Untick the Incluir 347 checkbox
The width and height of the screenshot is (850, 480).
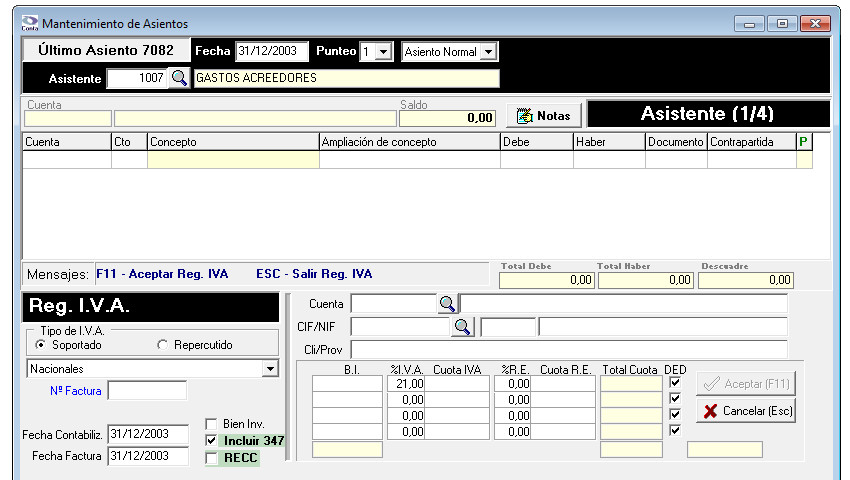(x=211, y=440)
